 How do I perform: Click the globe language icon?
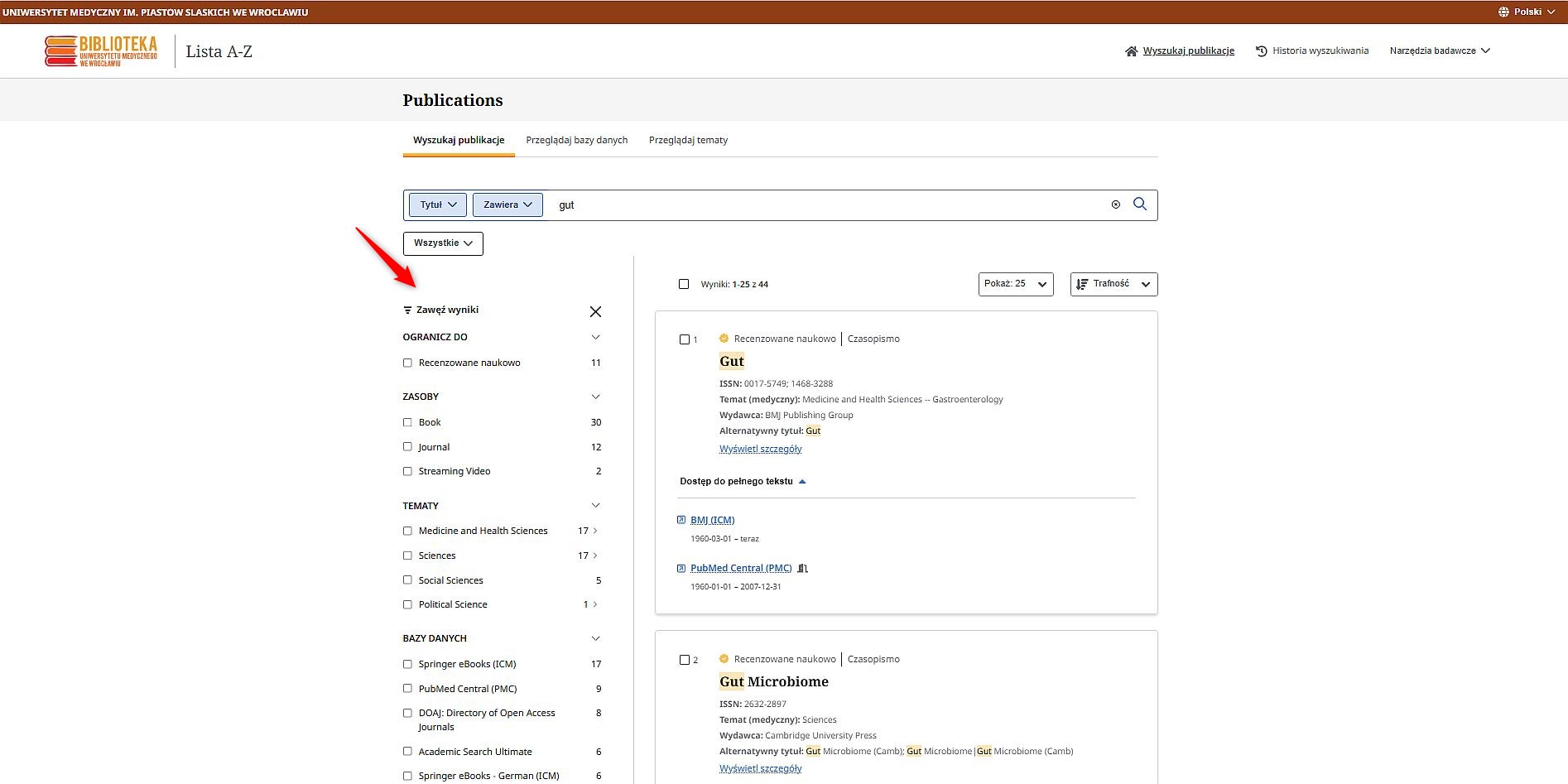[1503, 12]
